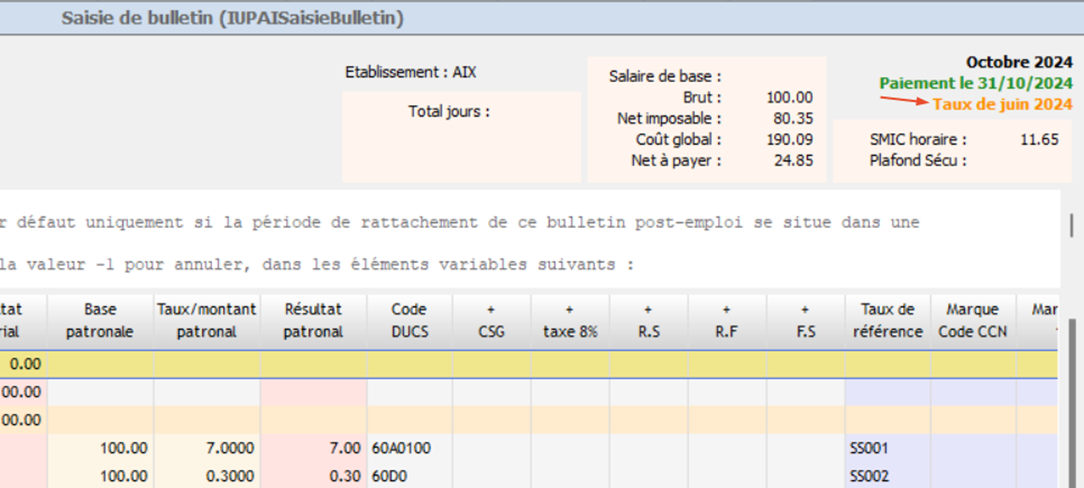
Task: Click the green Paiement le 31/10/2024 text
Action: [976, 83]
